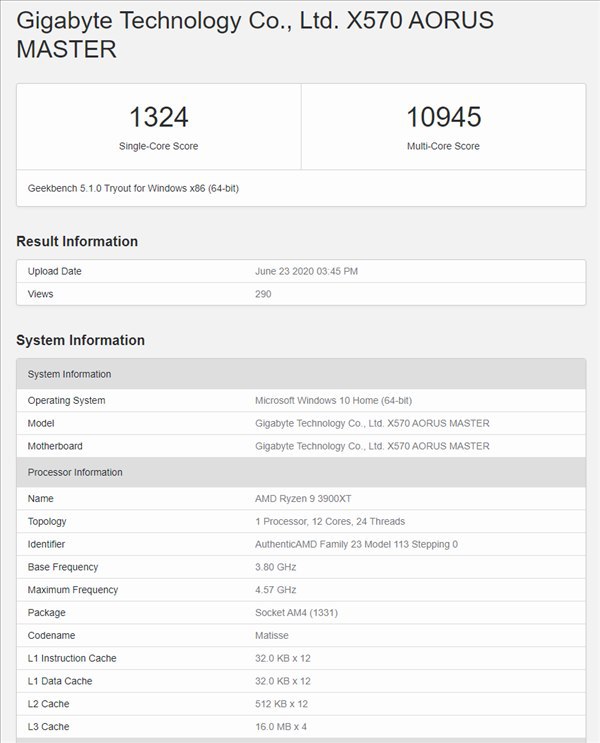Select the views count 290
Image resolution: width=600 pixels, height=743 pixels.
(263, 294)
